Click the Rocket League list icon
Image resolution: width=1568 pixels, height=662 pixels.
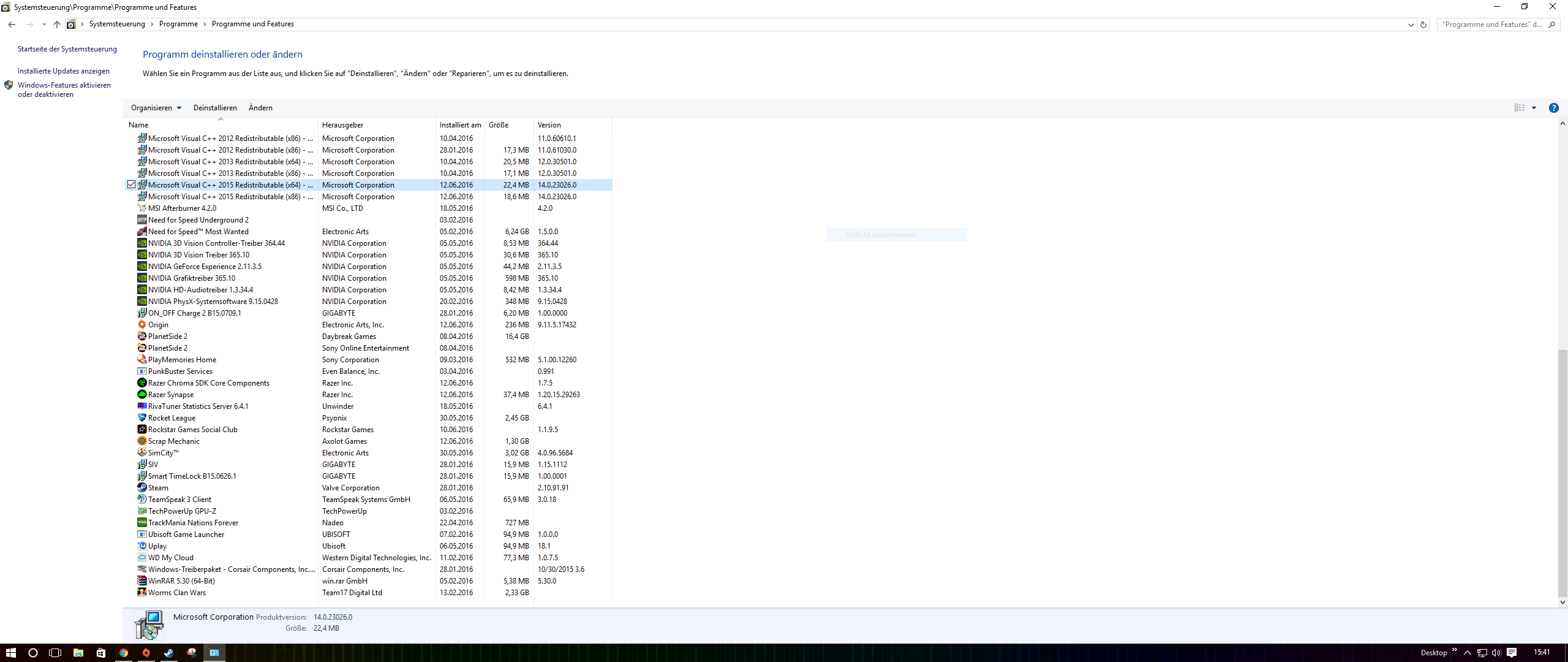point(142,418)
